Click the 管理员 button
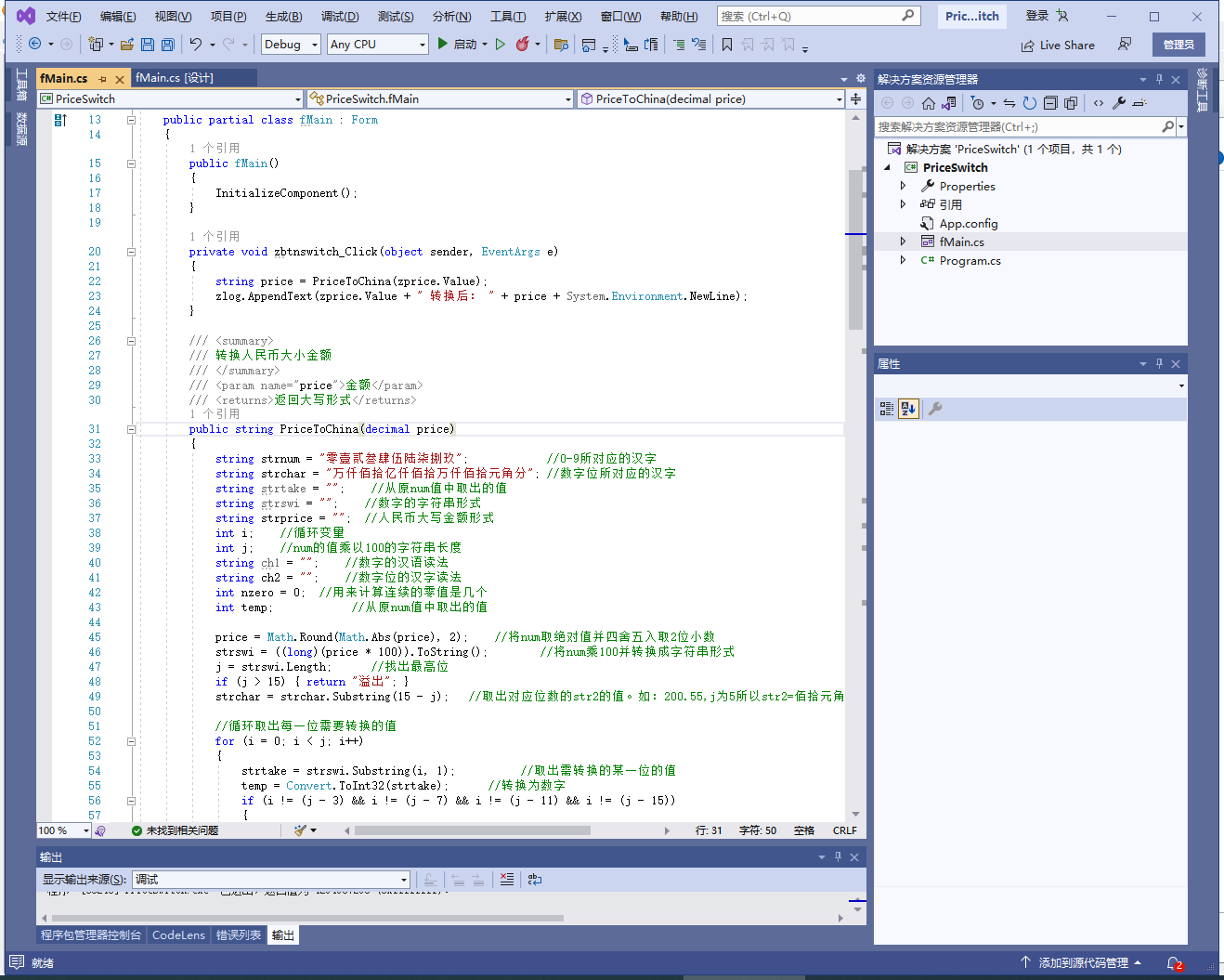Image resolution: width=1224 pixels, height=980 pixels. pos(1178,45)
